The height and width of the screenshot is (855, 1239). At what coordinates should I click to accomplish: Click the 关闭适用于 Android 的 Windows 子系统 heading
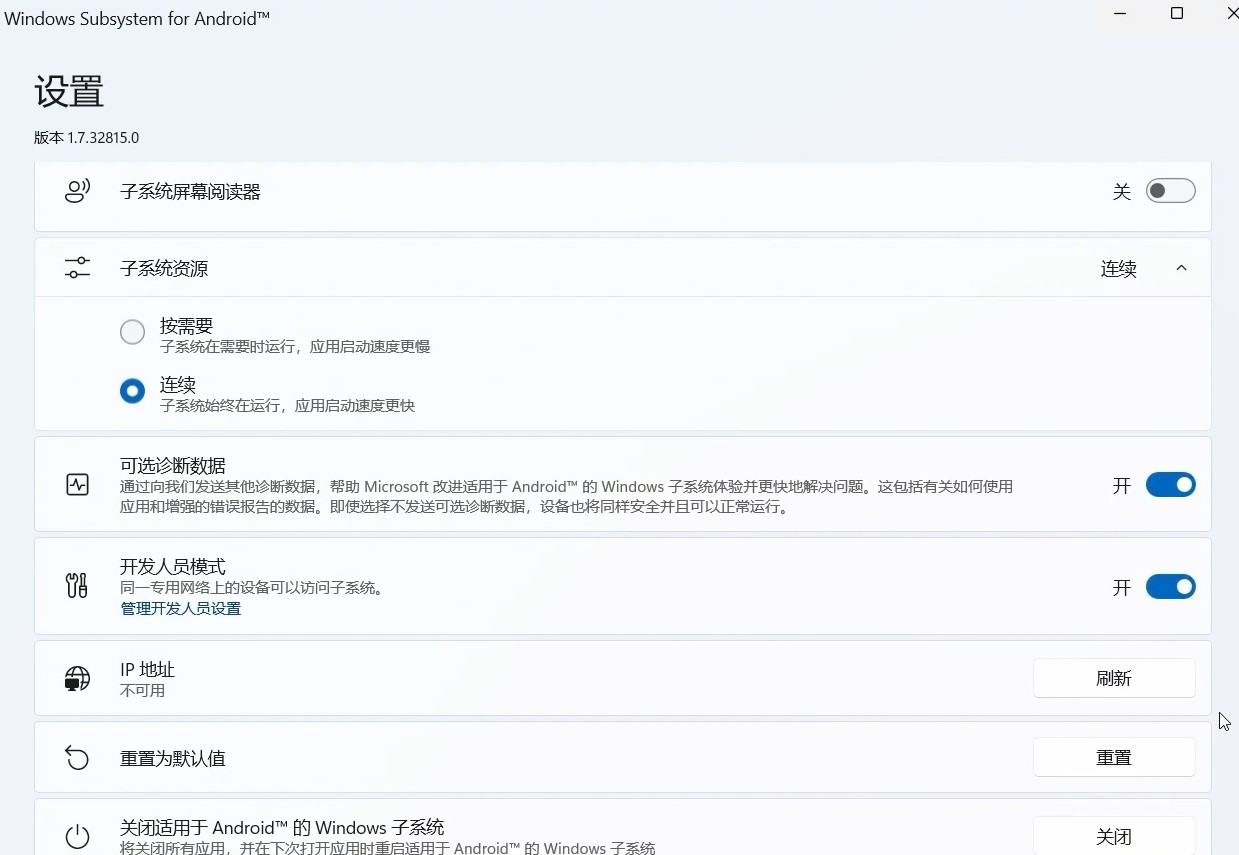tap(282, 828)
